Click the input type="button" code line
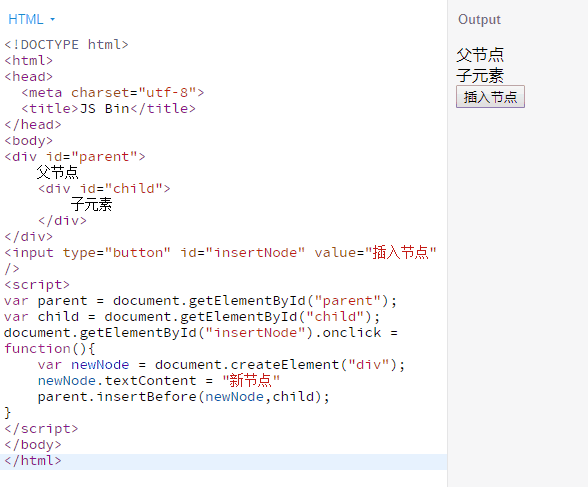 tap(220, 253)
